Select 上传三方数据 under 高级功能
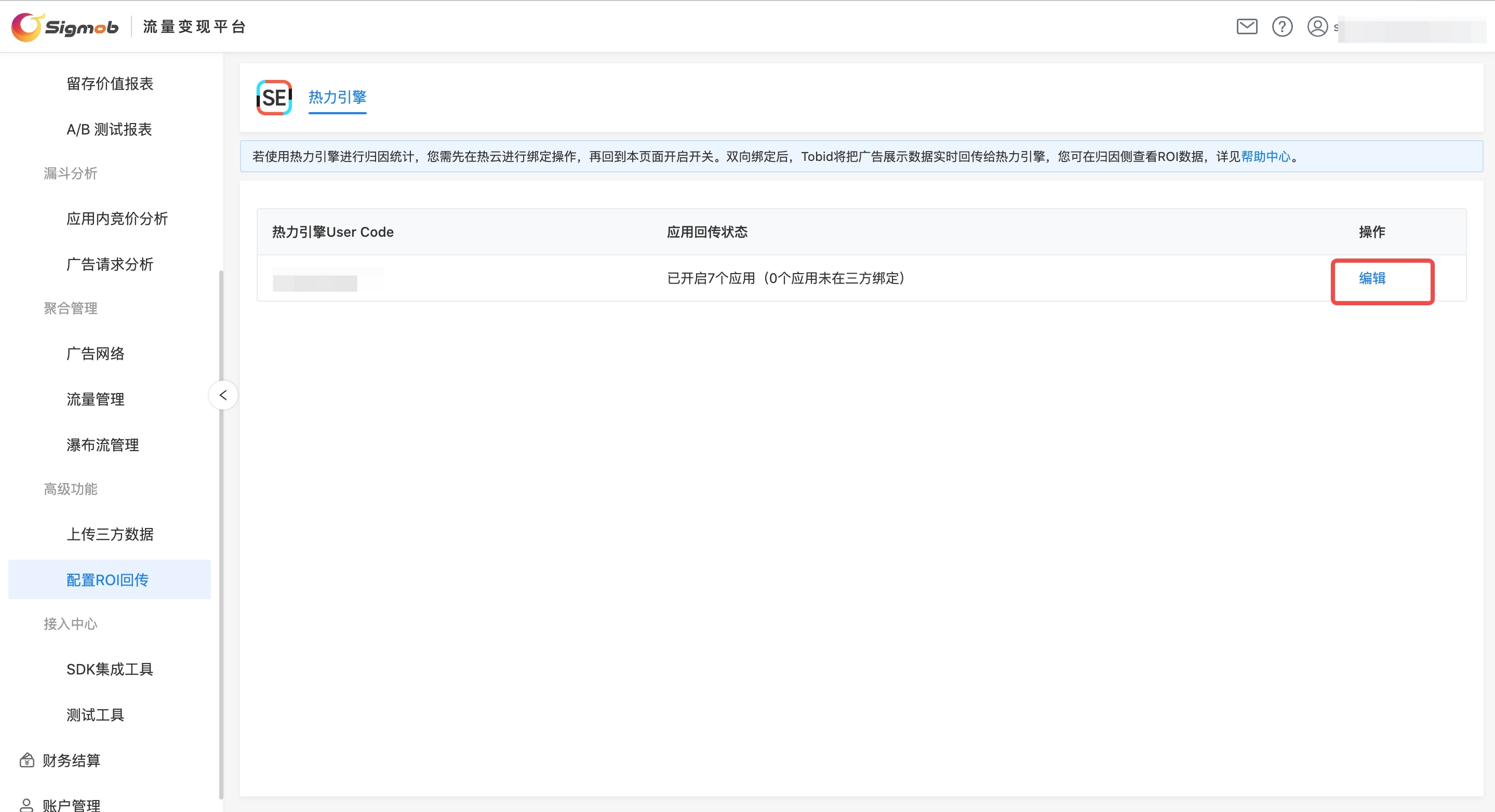The width and height of the screenshot is (1495, 812). (x=110, y=534)
